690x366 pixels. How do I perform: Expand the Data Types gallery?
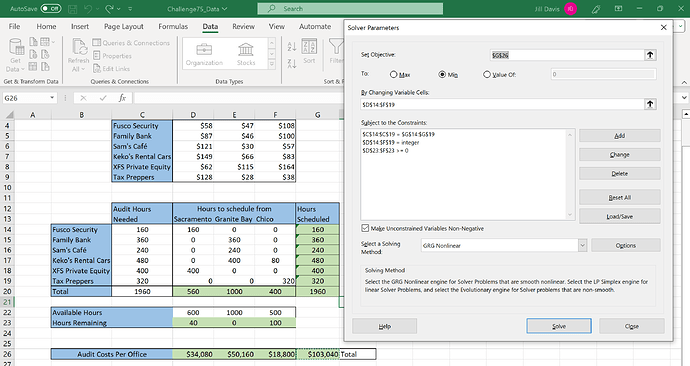pyautogui.click(x=272, y=65)
